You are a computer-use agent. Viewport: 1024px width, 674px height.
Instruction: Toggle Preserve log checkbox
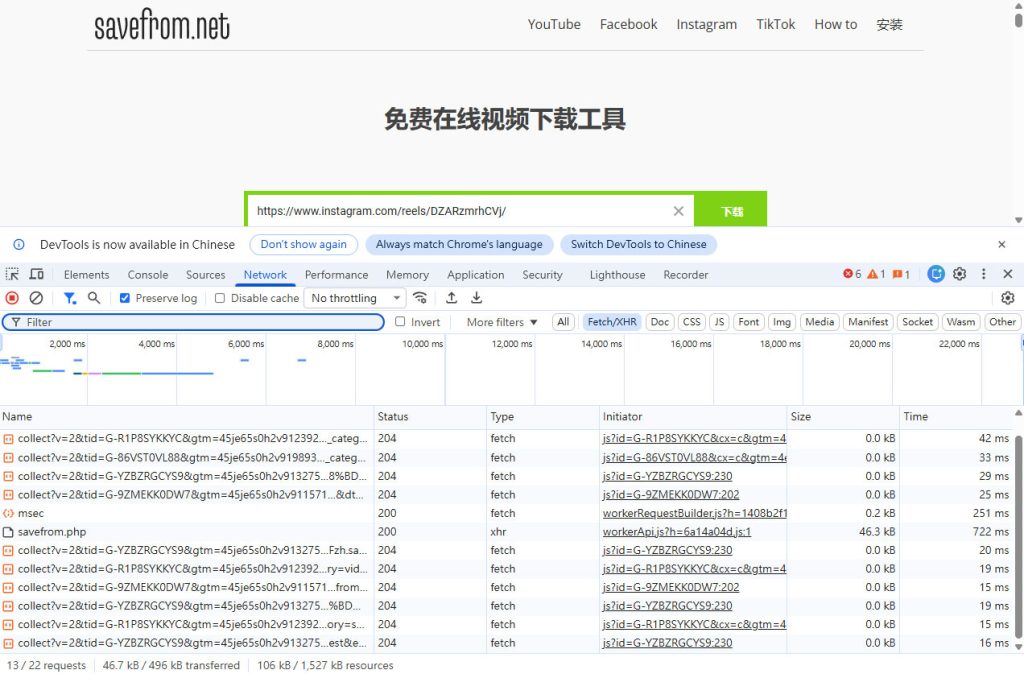(125, 298)
